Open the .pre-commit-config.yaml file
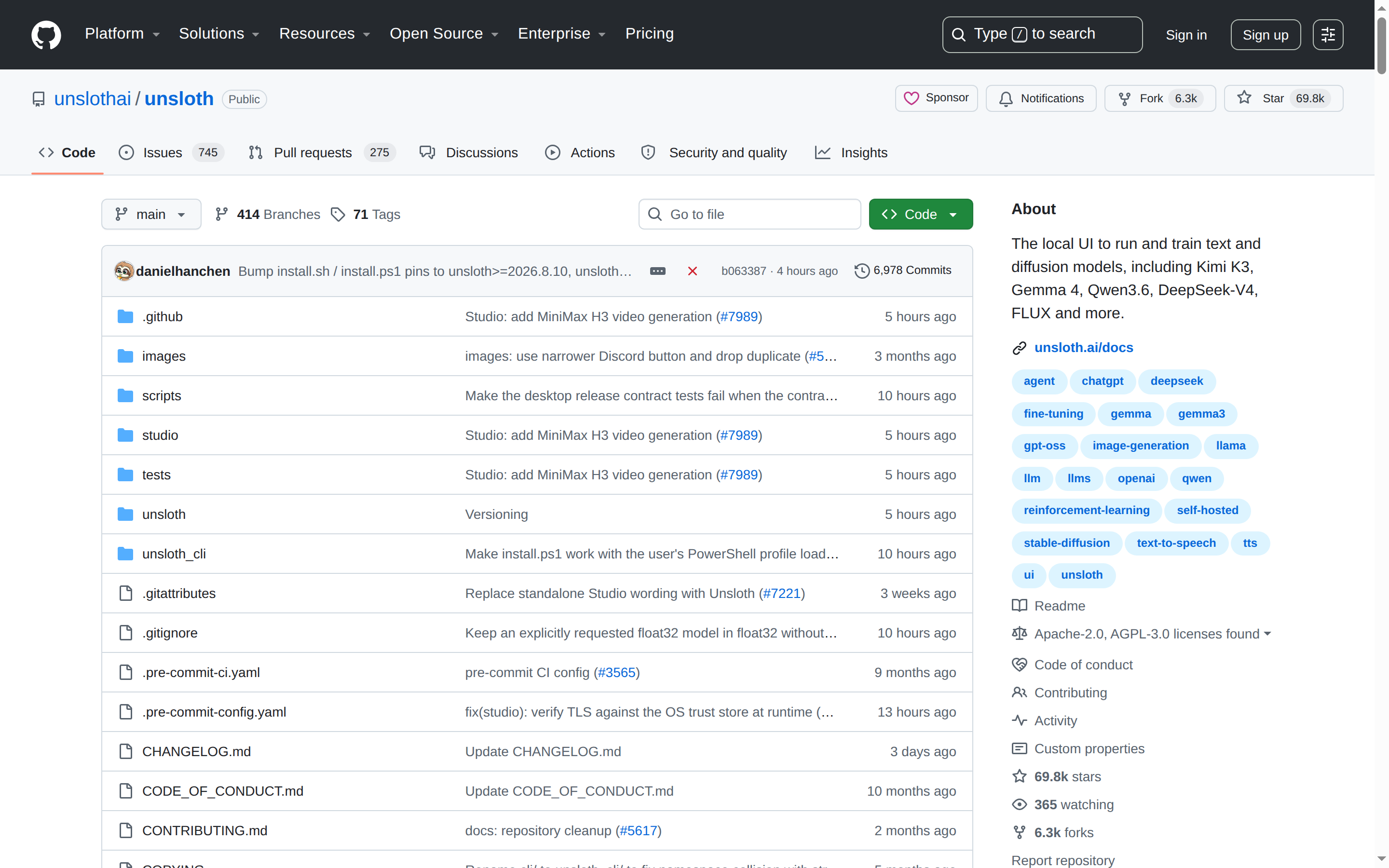1389x868 pixels. click(214, 712)
